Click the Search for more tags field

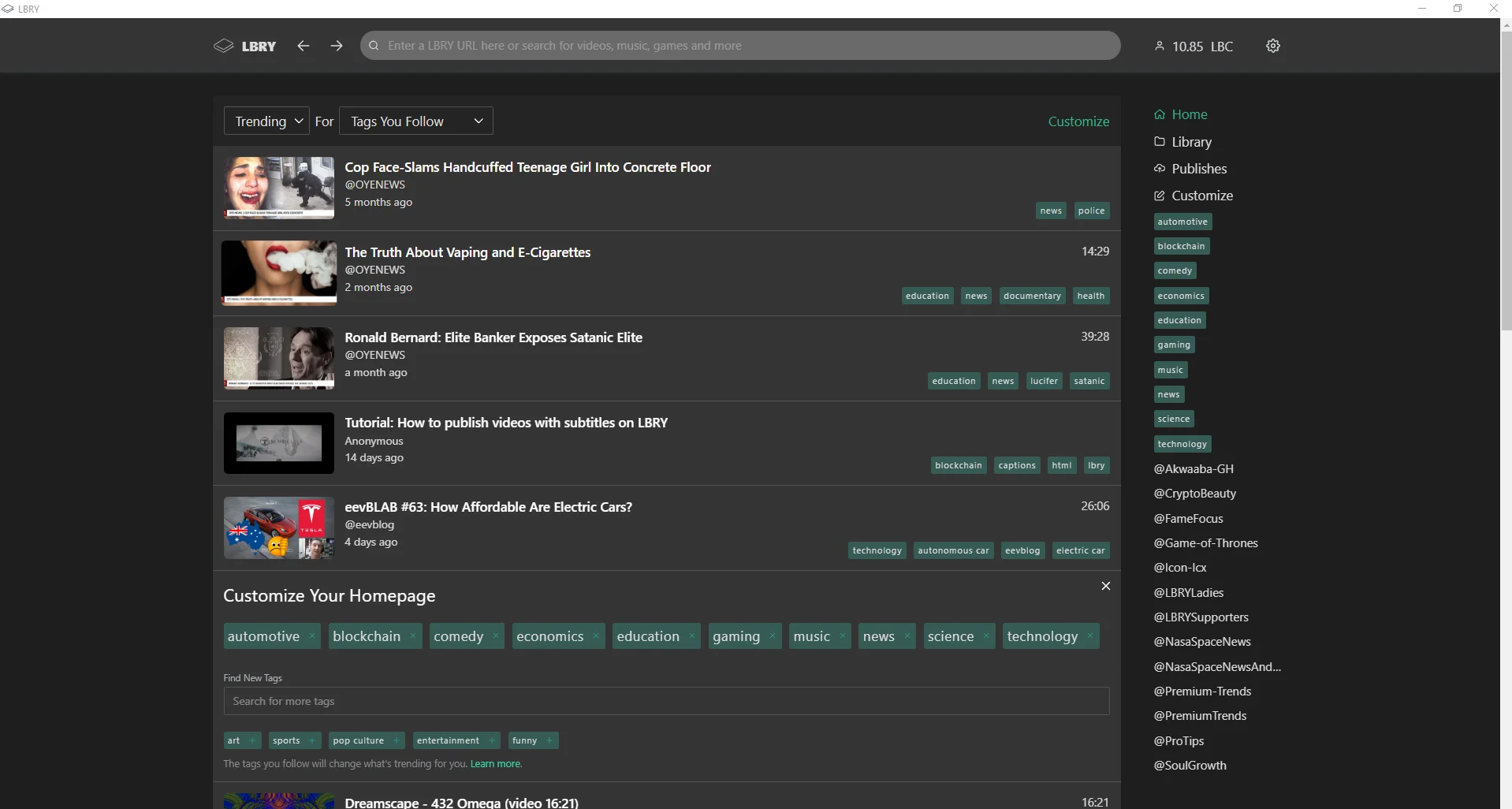pos(666,701)
